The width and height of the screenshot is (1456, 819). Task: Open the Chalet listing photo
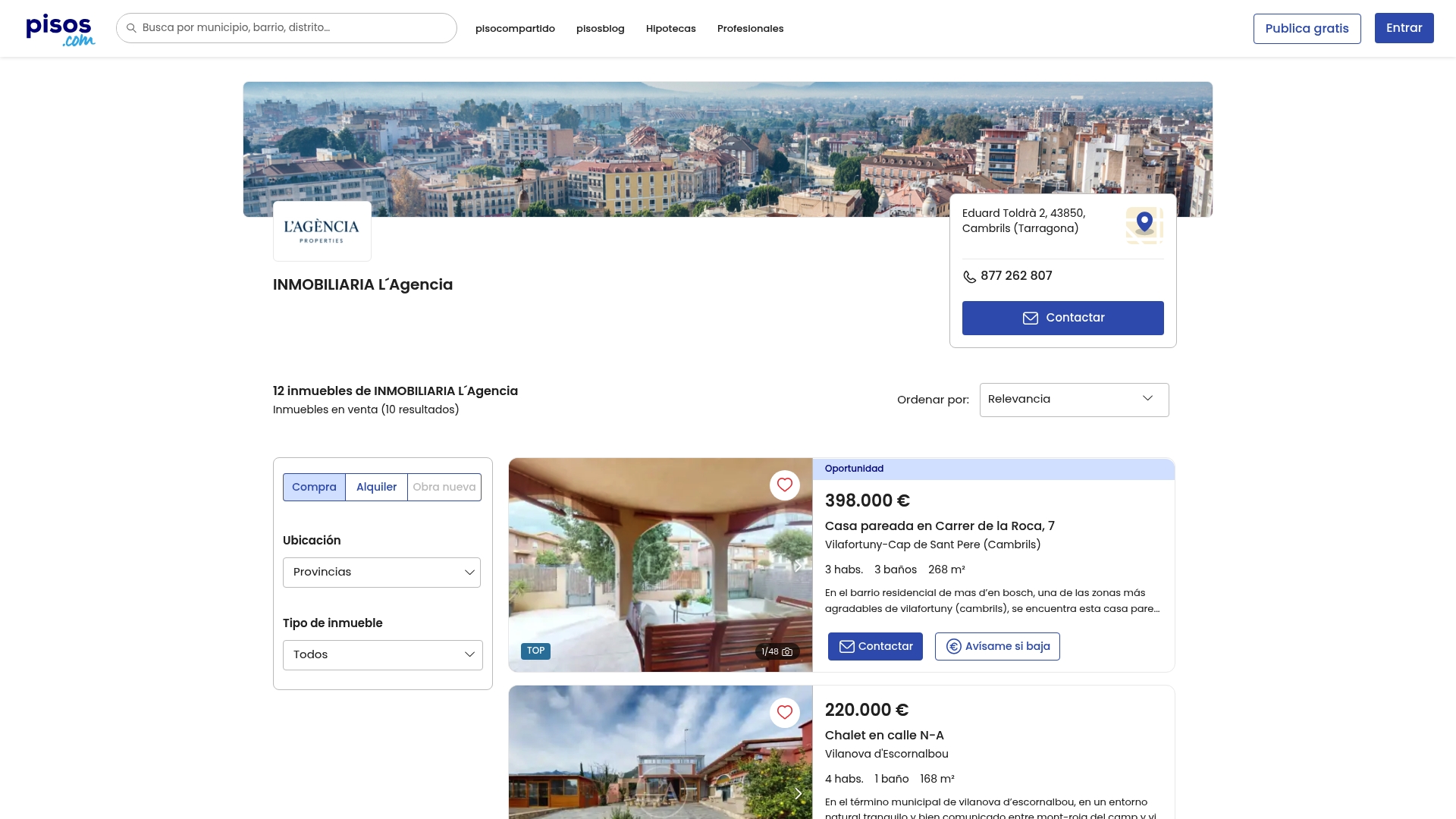point(661,752)
